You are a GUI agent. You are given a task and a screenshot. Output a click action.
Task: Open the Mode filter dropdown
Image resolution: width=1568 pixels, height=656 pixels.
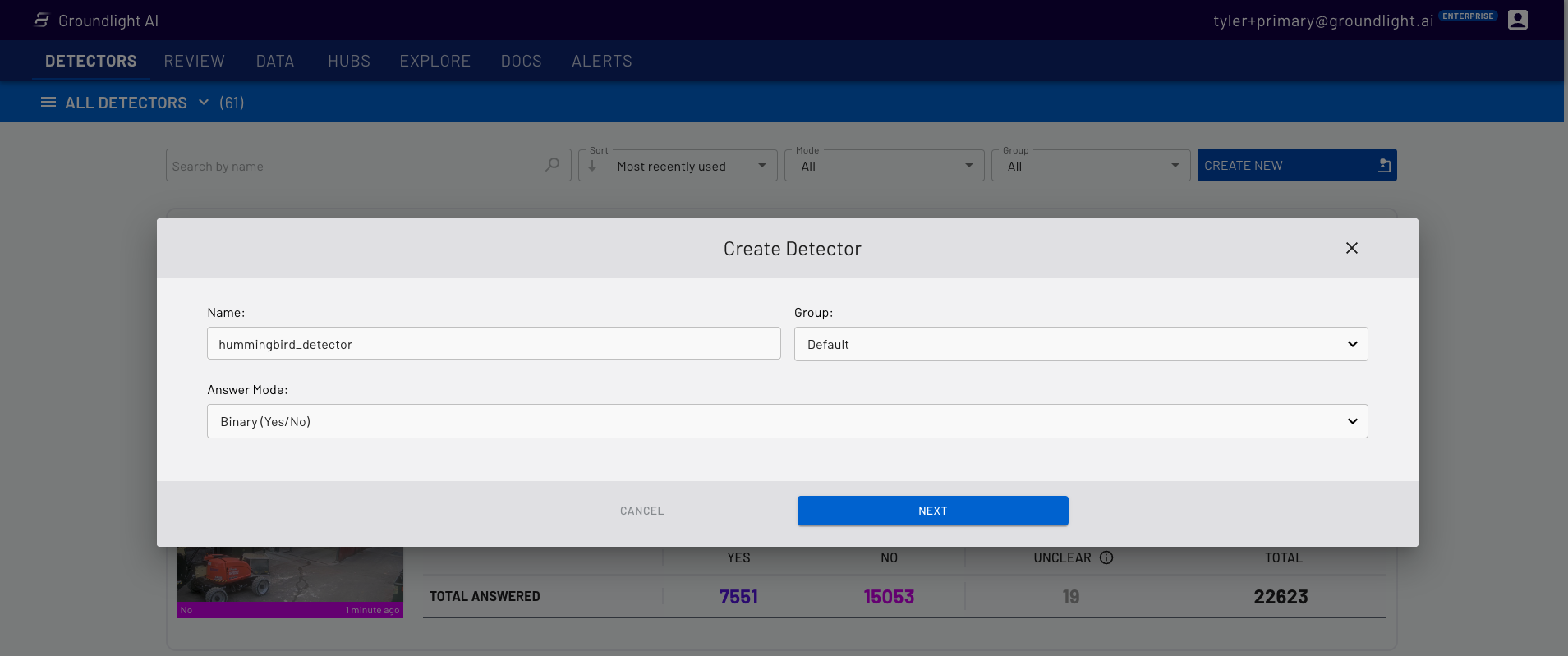[x=884, y=165]
